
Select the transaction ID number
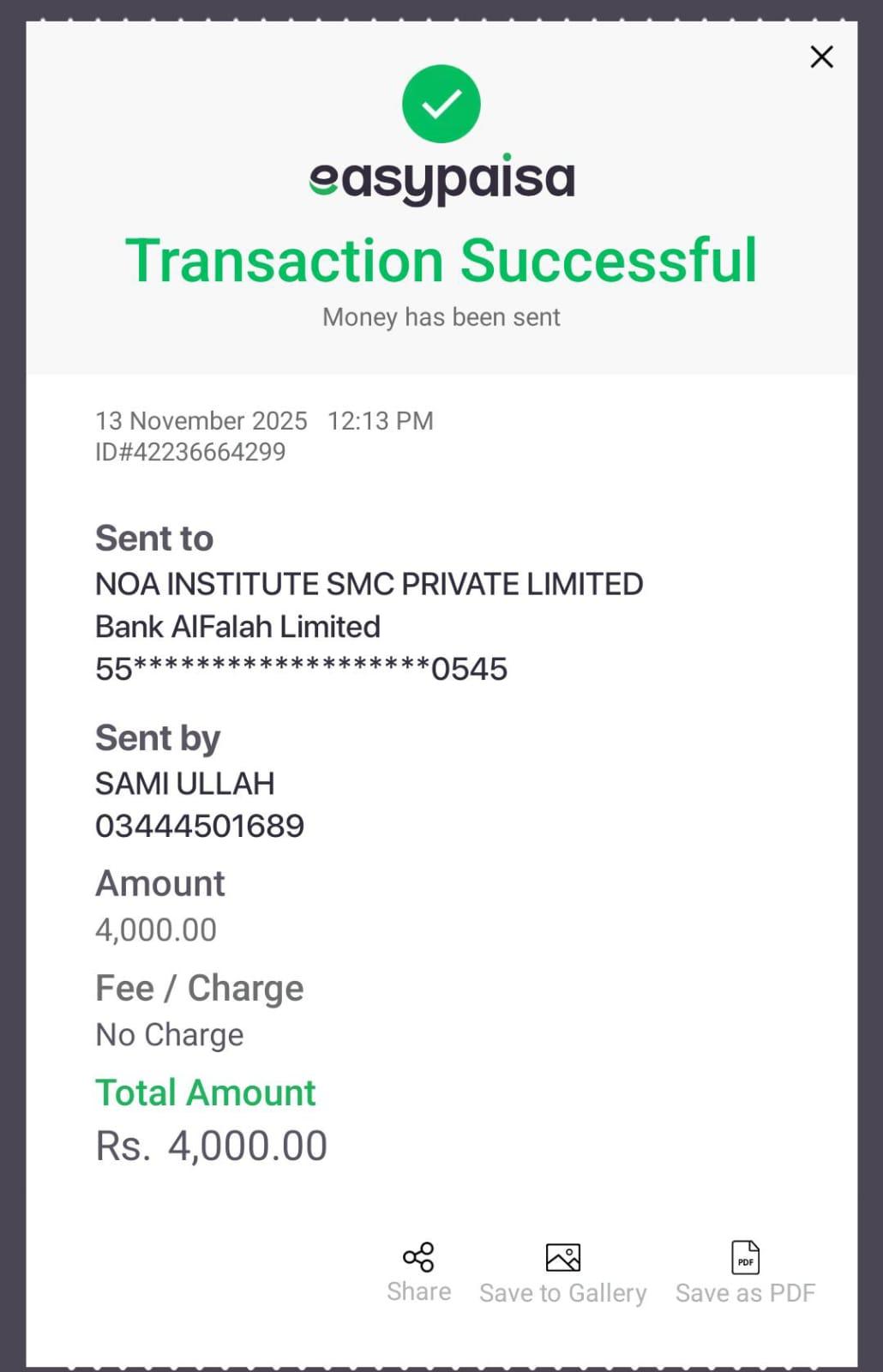pos(190,452)
